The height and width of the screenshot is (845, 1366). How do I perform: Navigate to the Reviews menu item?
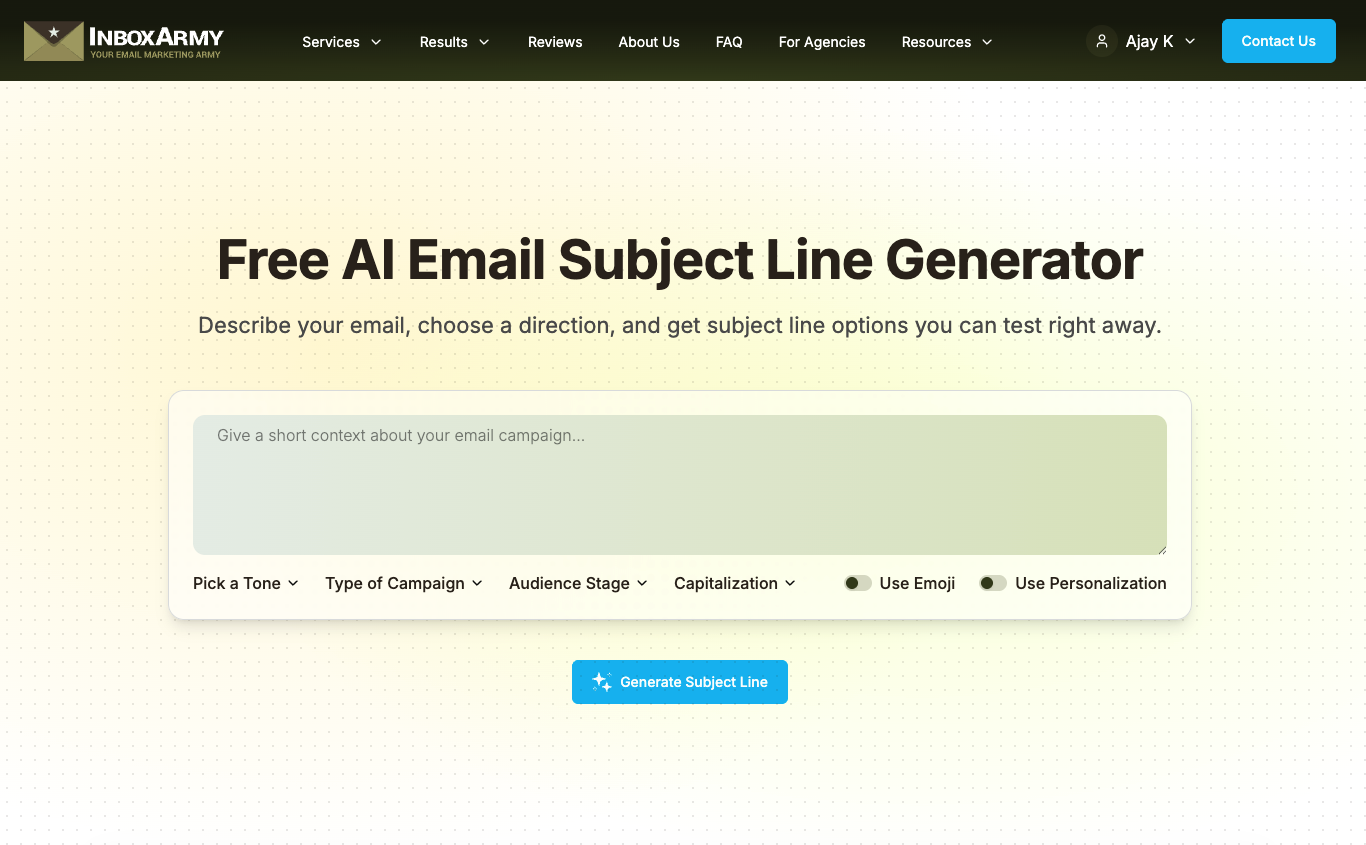[555, 42]
